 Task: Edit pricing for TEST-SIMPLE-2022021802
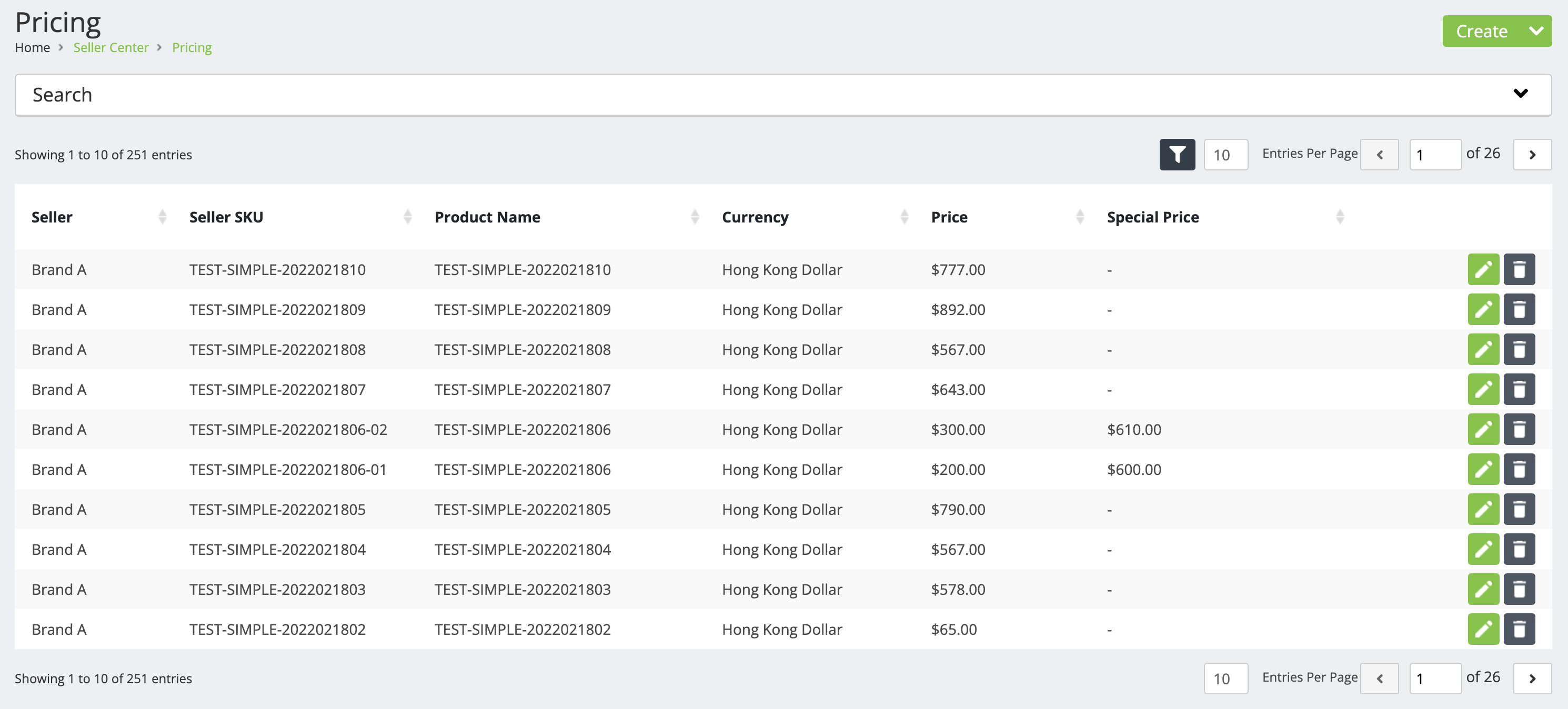(x=1483, y=629)
